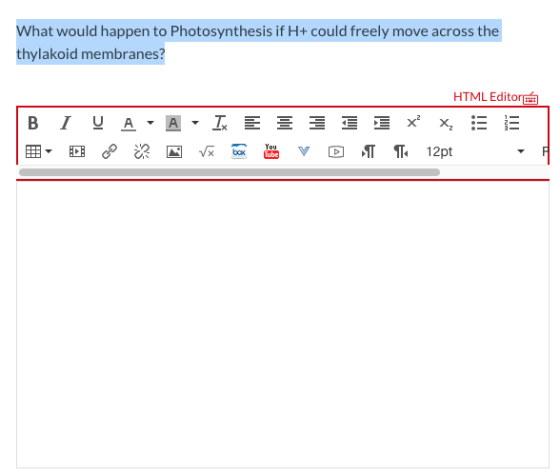Embed an image
The width and height of the screenshot is (560, 476).
(174, 152)
